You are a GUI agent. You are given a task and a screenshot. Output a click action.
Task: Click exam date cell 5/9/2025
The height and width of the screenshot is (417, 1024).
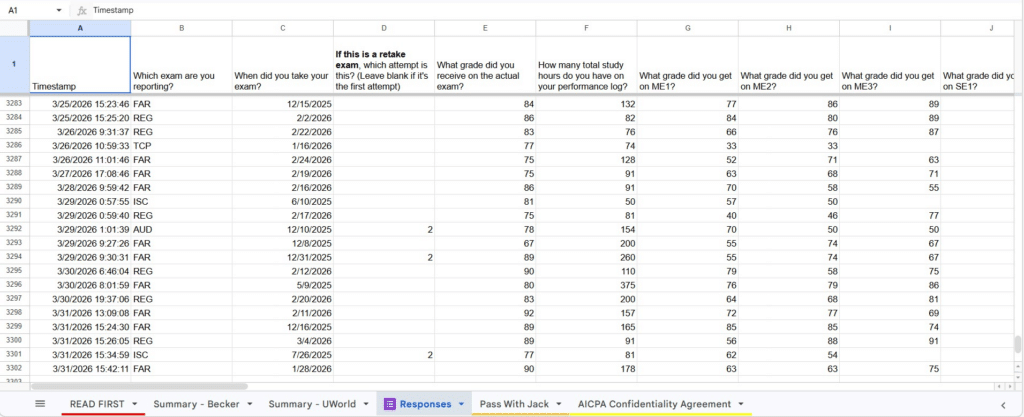pos(282,285)
